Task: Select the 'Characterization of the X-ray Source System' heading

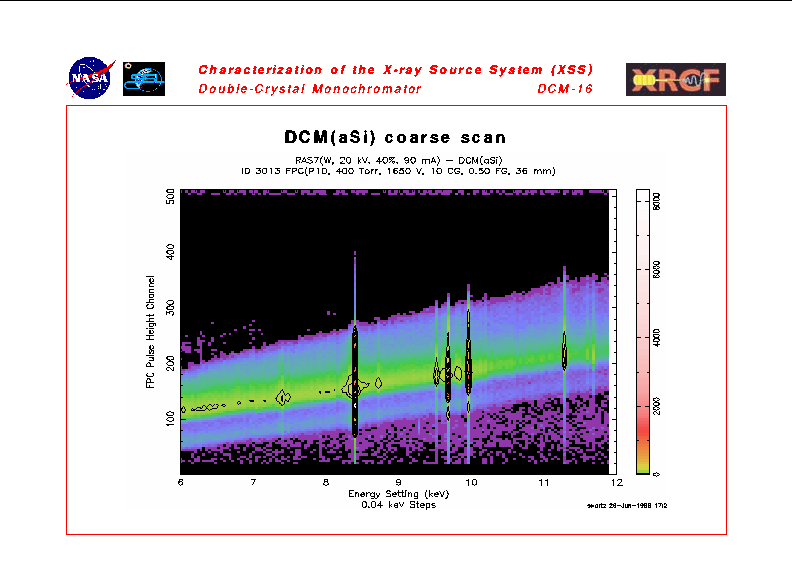Action: pos(395,70)
